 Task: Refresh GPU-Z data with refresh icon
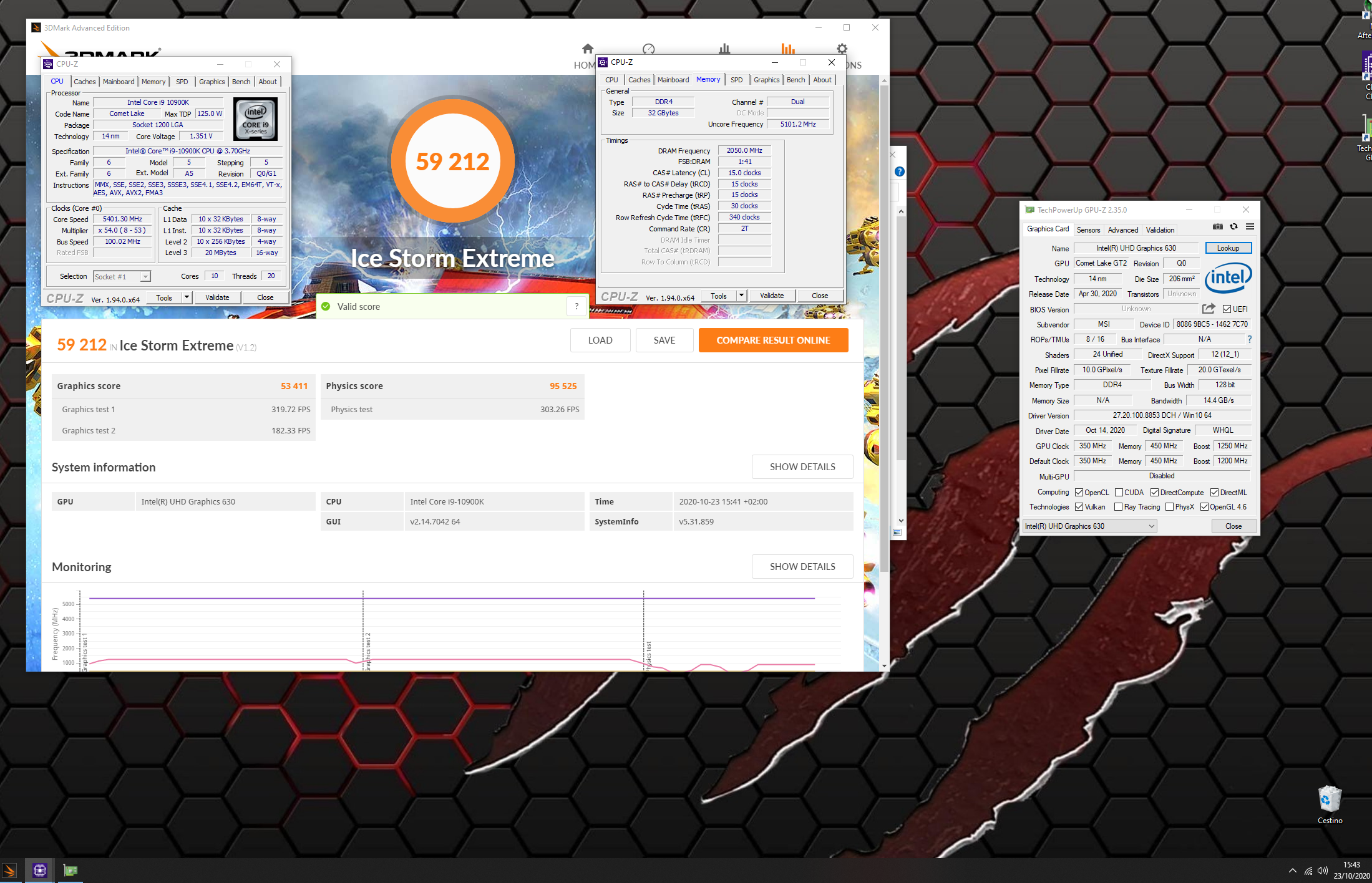1233,226
